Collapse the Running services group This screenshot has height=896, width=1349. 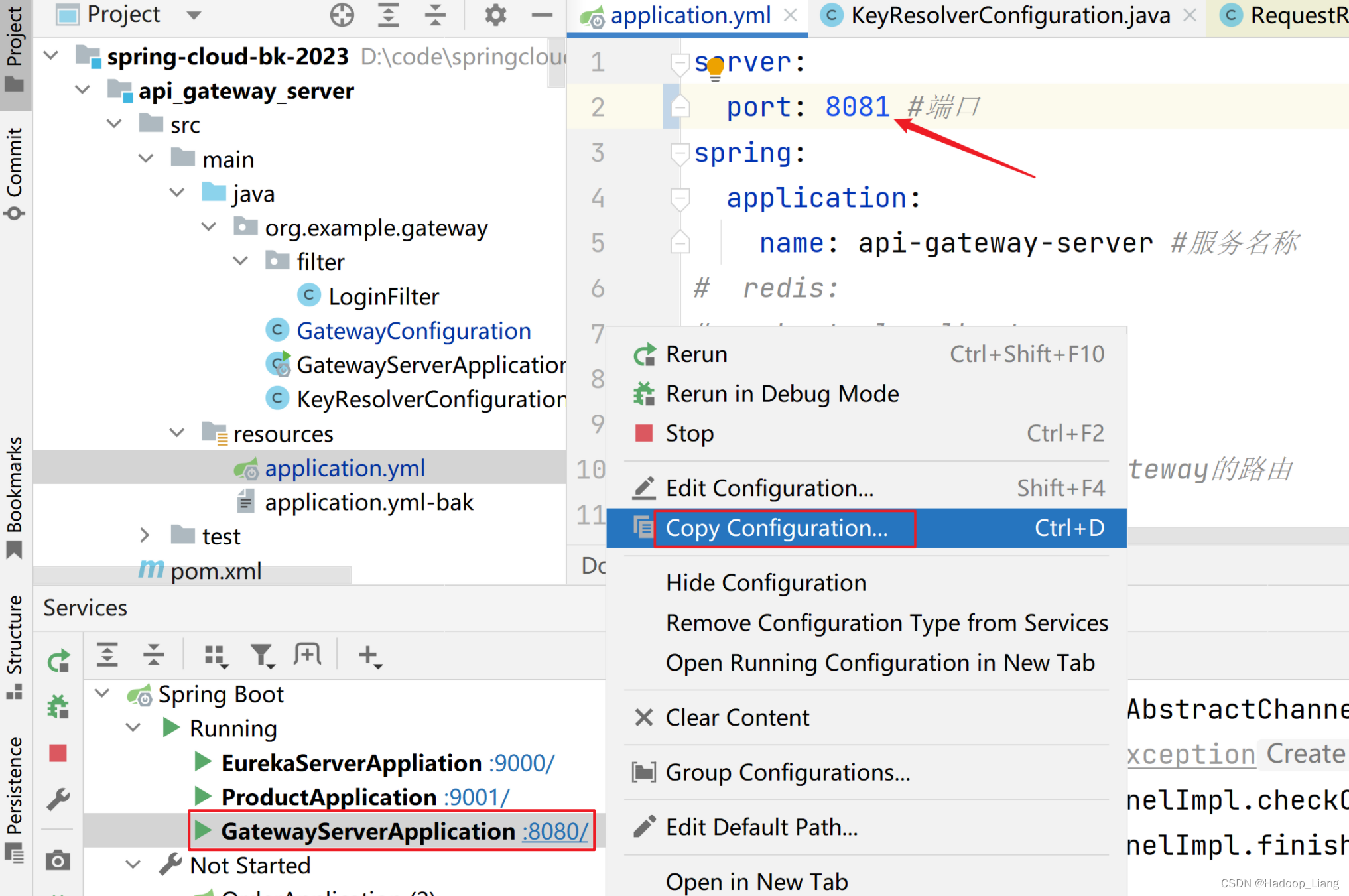pyautogui.click(x=134, y=728)
